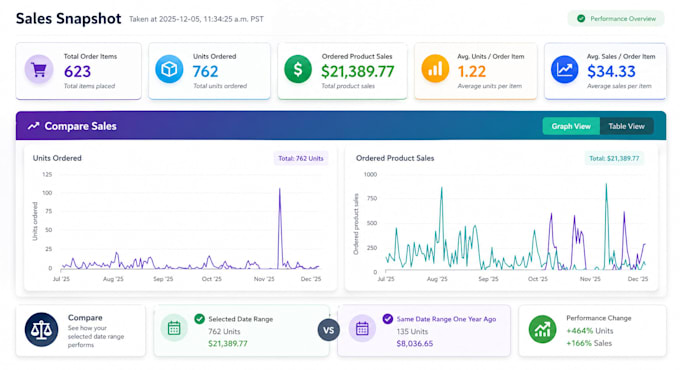The width and height of the screenshot is (680, 370).
Task: Click the purple calendar icon for One Year Ago
Action: click(362, 328)
